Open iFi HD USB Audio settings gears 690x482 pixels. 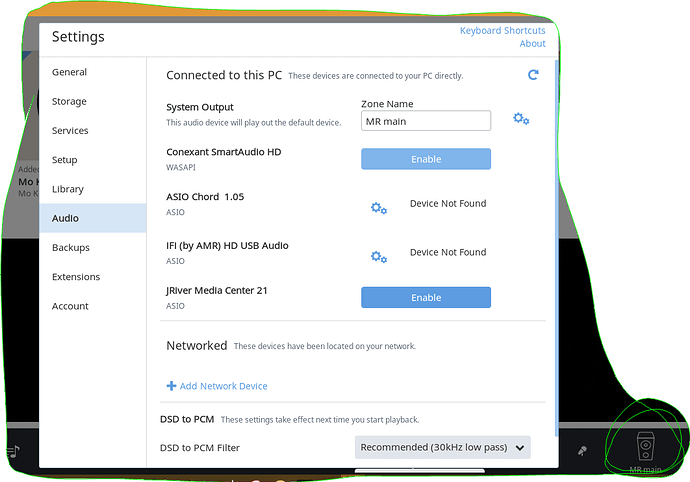378,257
